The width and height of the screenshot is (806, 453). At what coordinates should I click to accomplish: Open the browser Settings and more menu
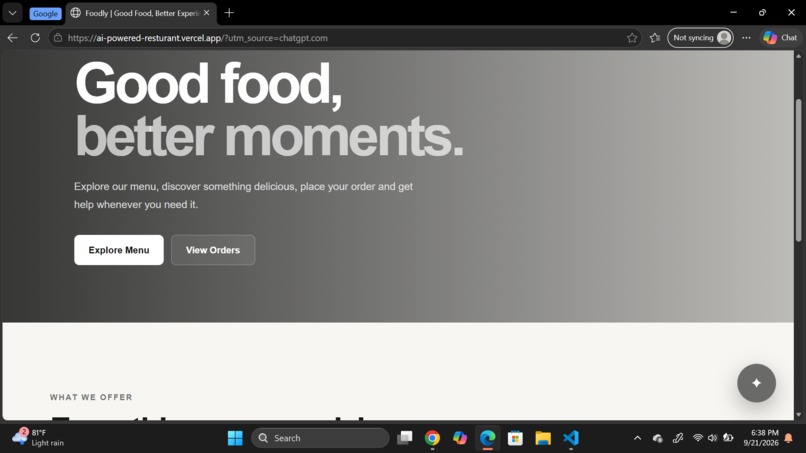(746, 38)
